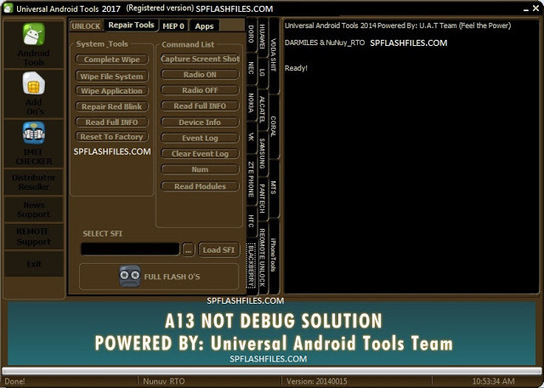
Task: Click Radio OFF command
Action: click(x=200, y=90)
